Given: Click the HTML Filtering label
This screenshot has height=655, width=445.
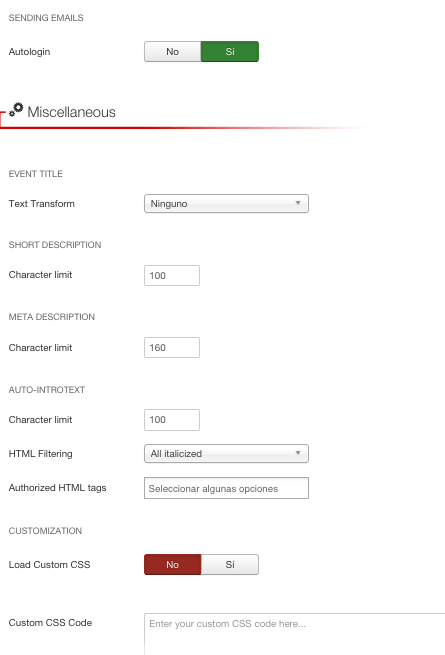Looking at the screenshot, I should point(41,454).
